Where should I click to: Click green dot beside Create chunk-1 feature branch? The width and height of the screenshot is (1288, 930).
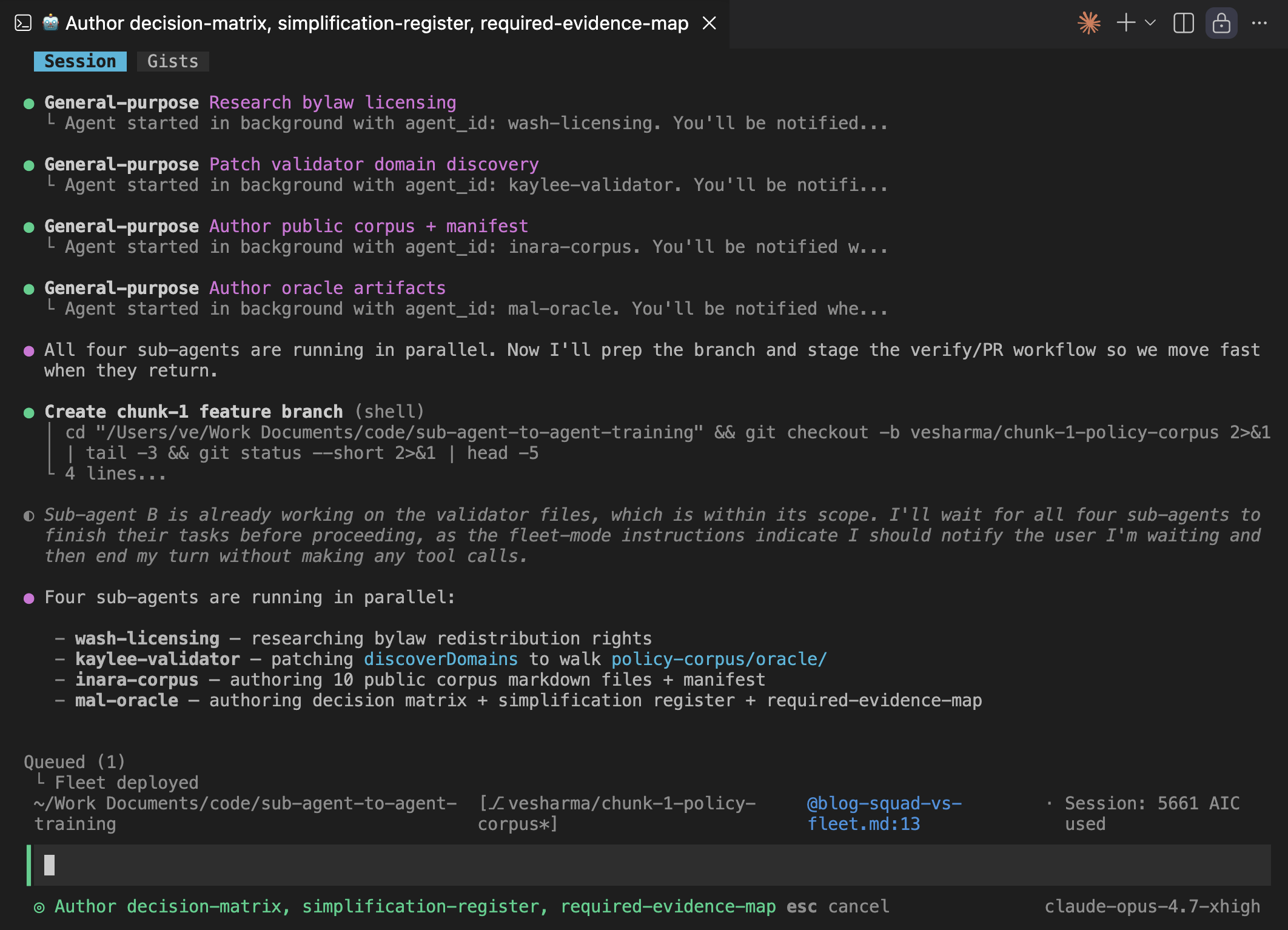(x=29, y=413)
